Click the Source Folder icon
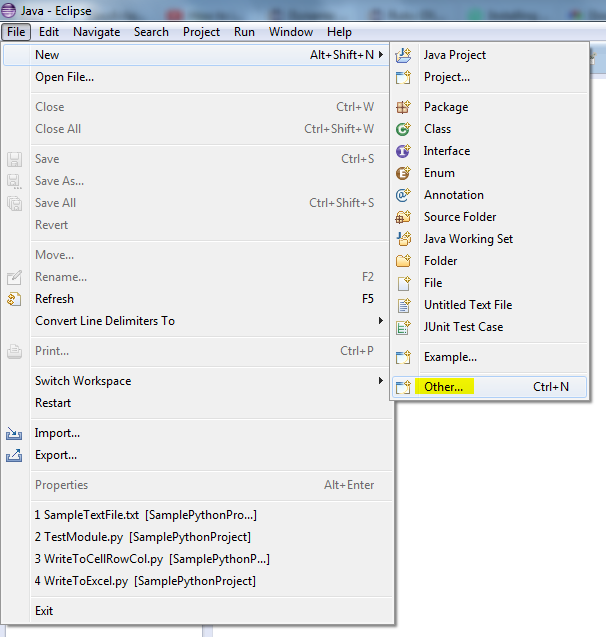This screenshot has width=606, height=637. coord(403,217)
